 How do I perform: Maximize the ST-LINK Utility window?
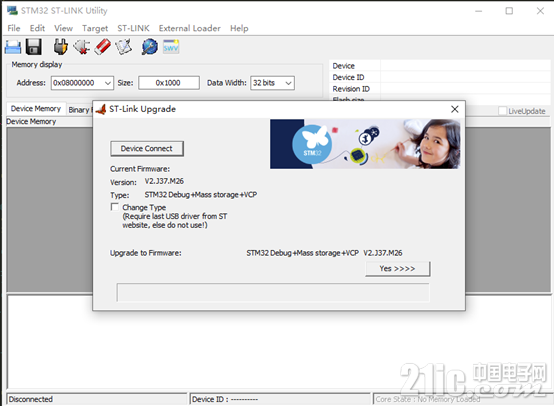[509, 11]
